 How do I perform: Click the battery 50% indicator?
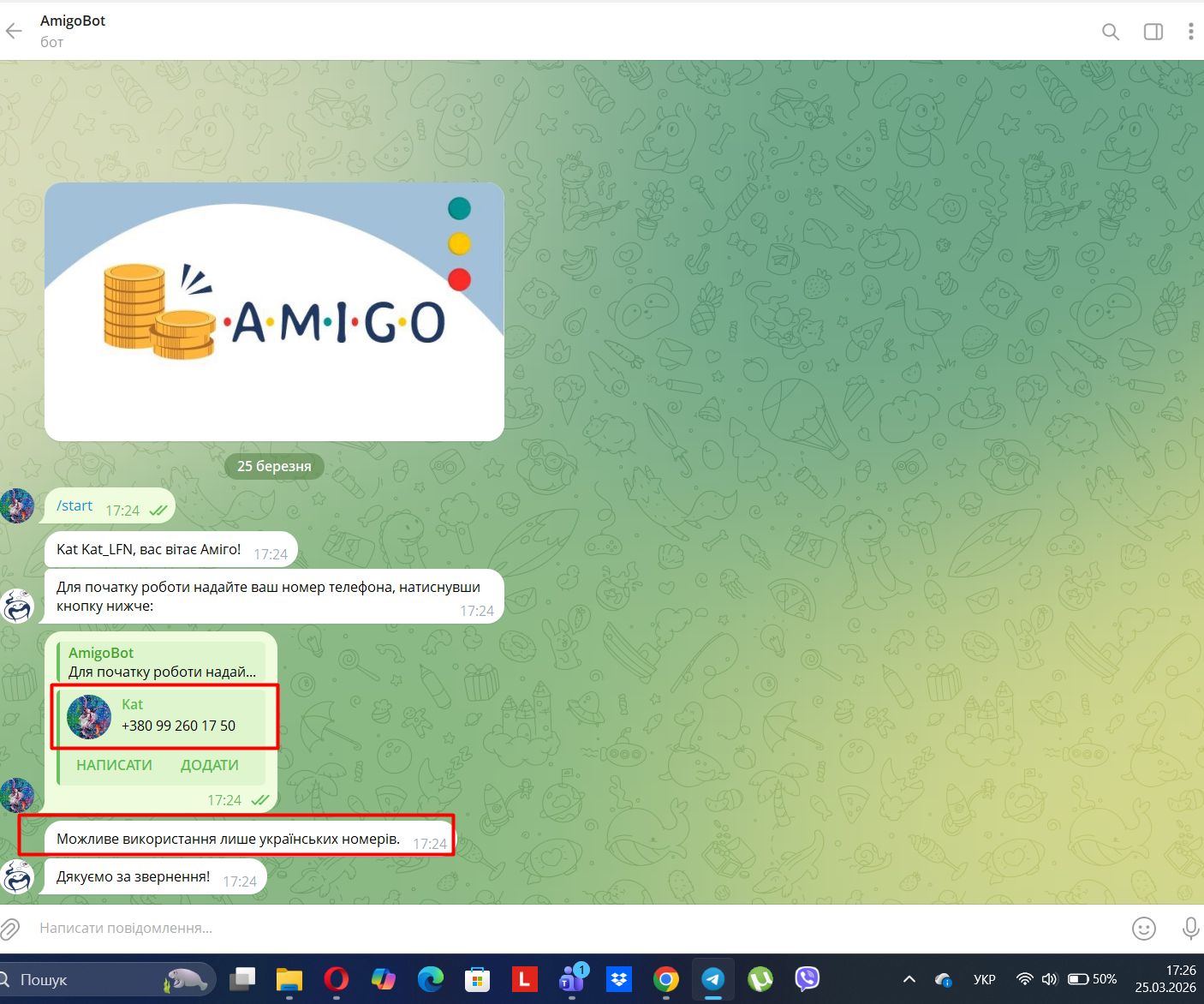click(1092, 979)
